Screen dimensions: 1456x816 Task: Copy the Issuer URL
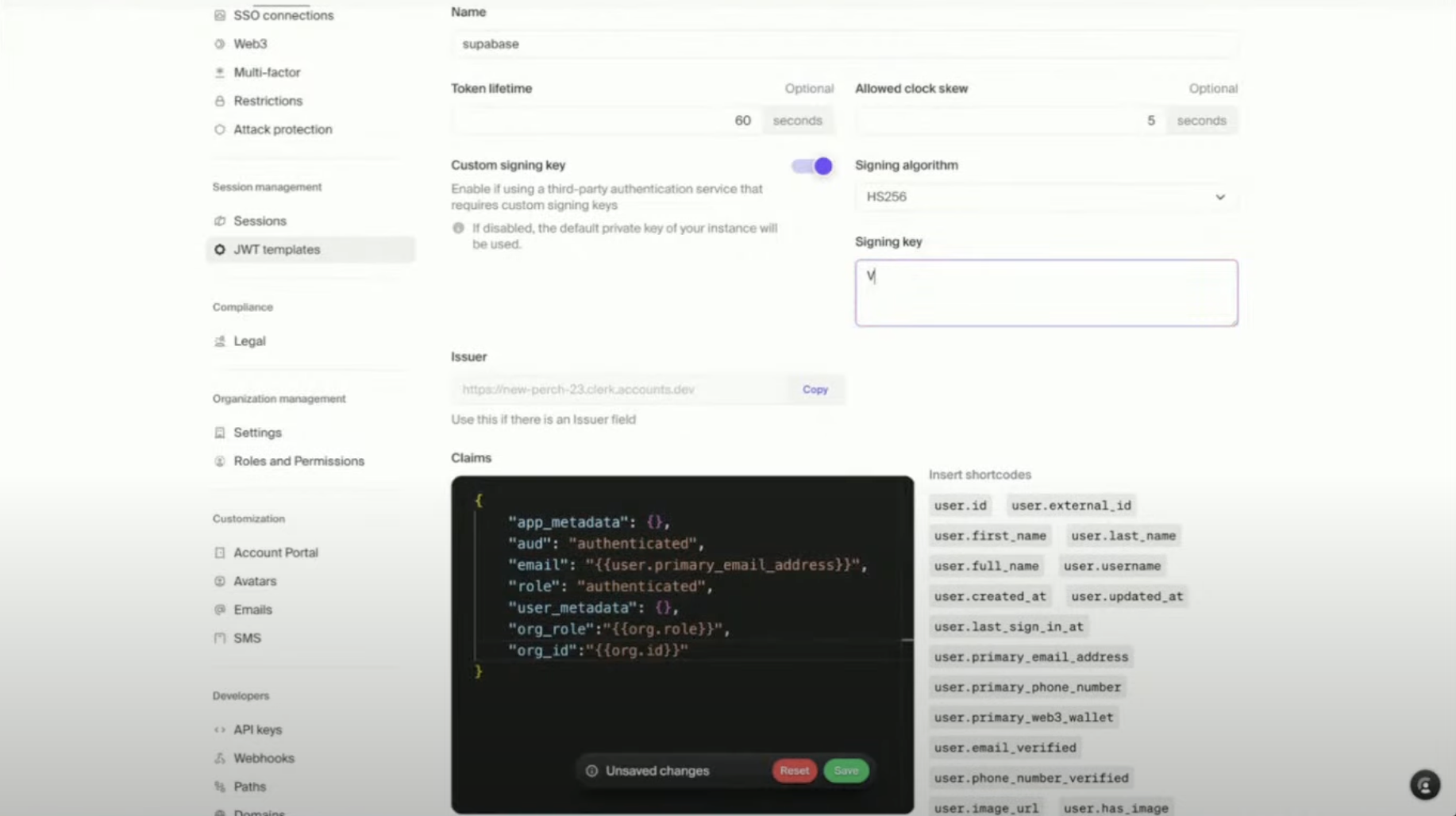(815, 390)
